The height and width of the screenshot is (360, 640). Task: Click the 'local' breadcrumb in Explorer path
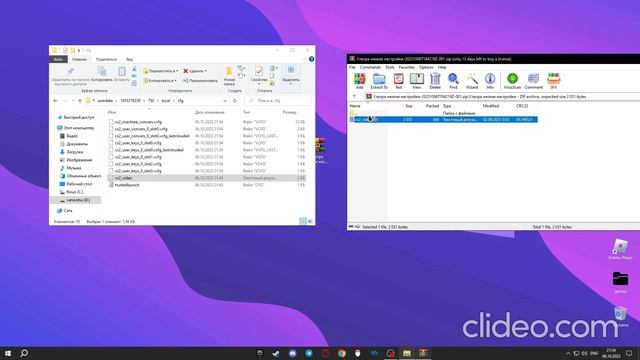(166, 100)
